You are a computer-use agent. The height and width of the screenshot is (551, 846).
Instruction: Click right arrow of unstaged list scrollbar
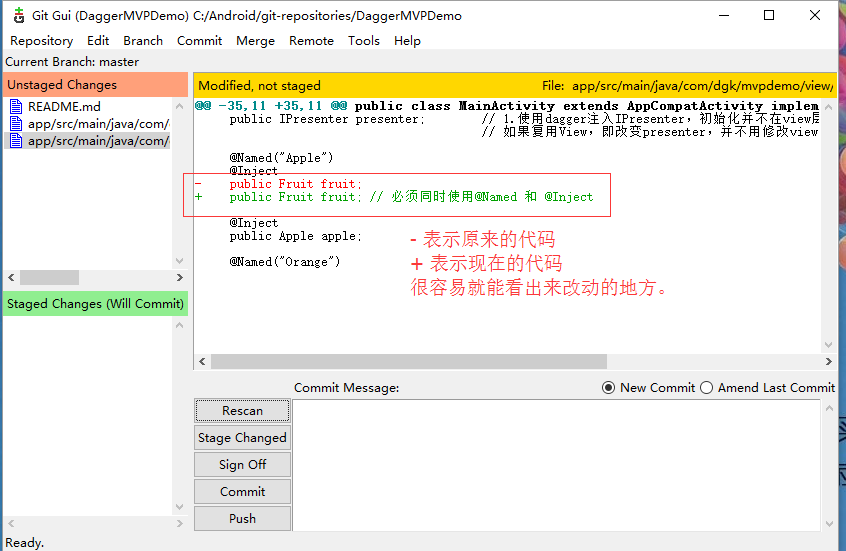(x=180, y=277)
